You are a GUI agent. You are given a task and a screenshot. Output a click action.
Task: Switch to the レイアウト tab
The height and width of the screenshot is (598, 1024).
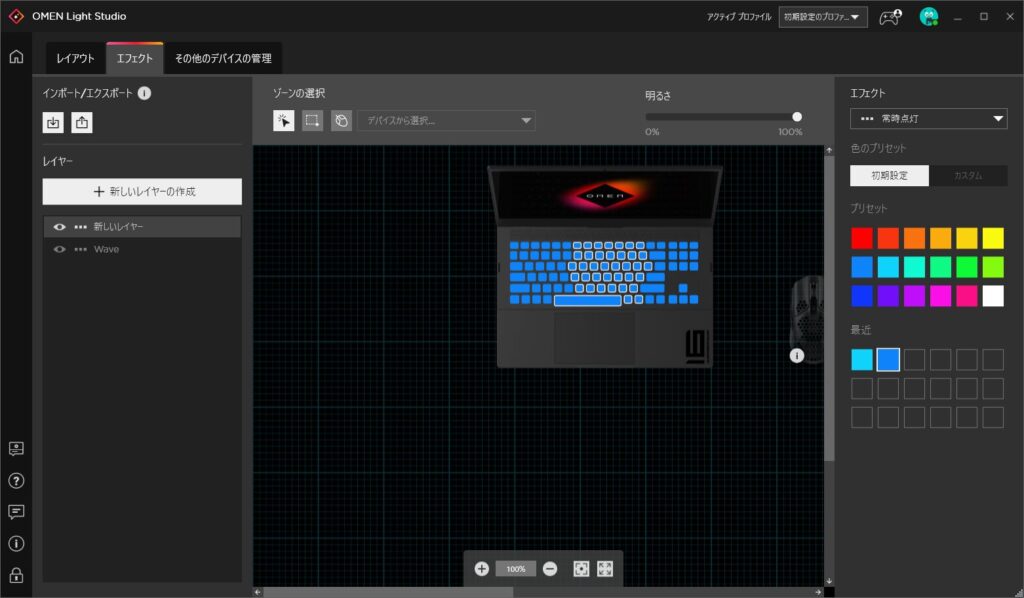(x=75, y=59)
